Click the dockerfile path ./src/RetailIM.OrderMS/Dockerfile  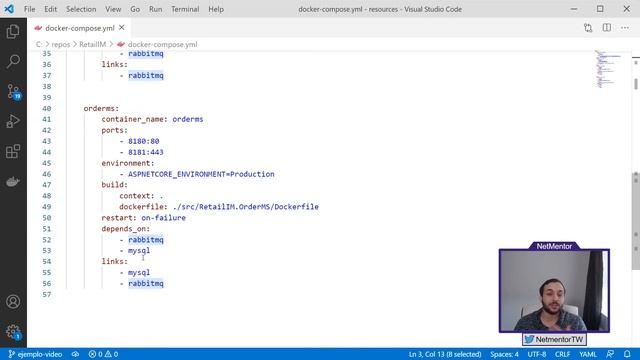246,207
